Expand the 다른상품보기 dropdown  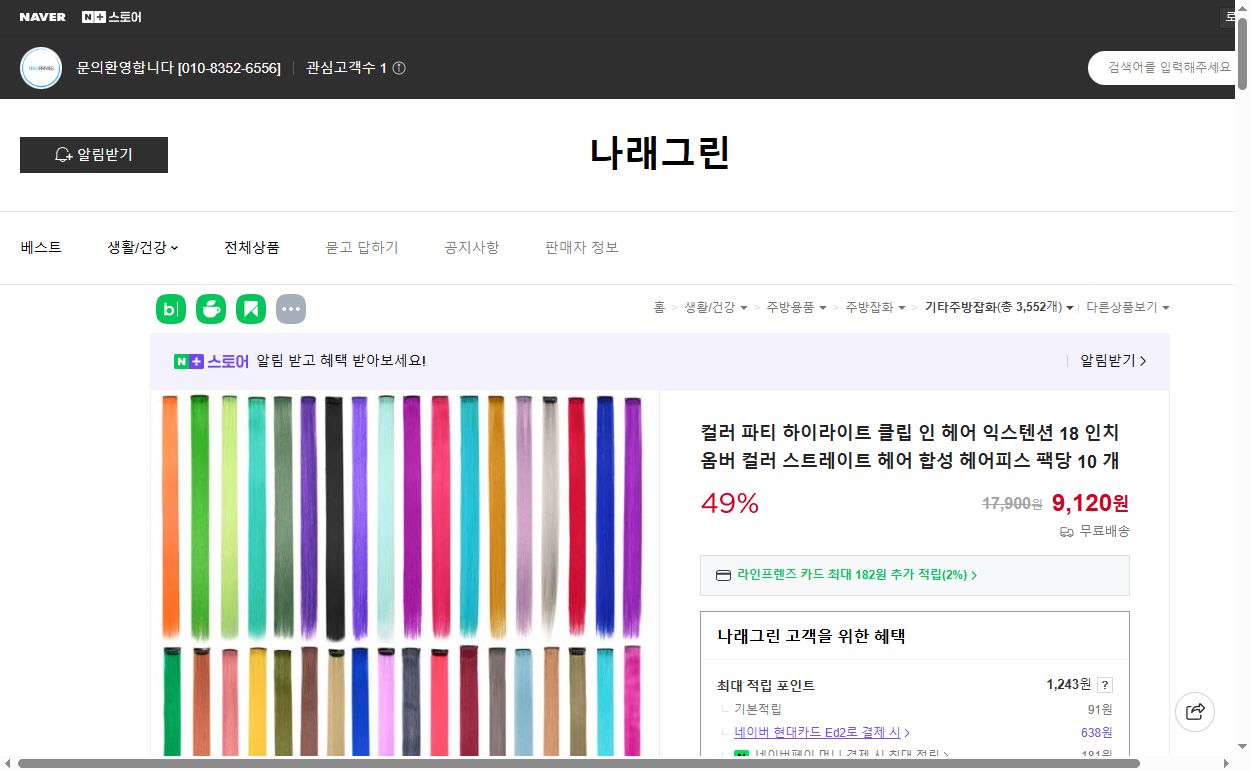click(x=1127, y=307)
